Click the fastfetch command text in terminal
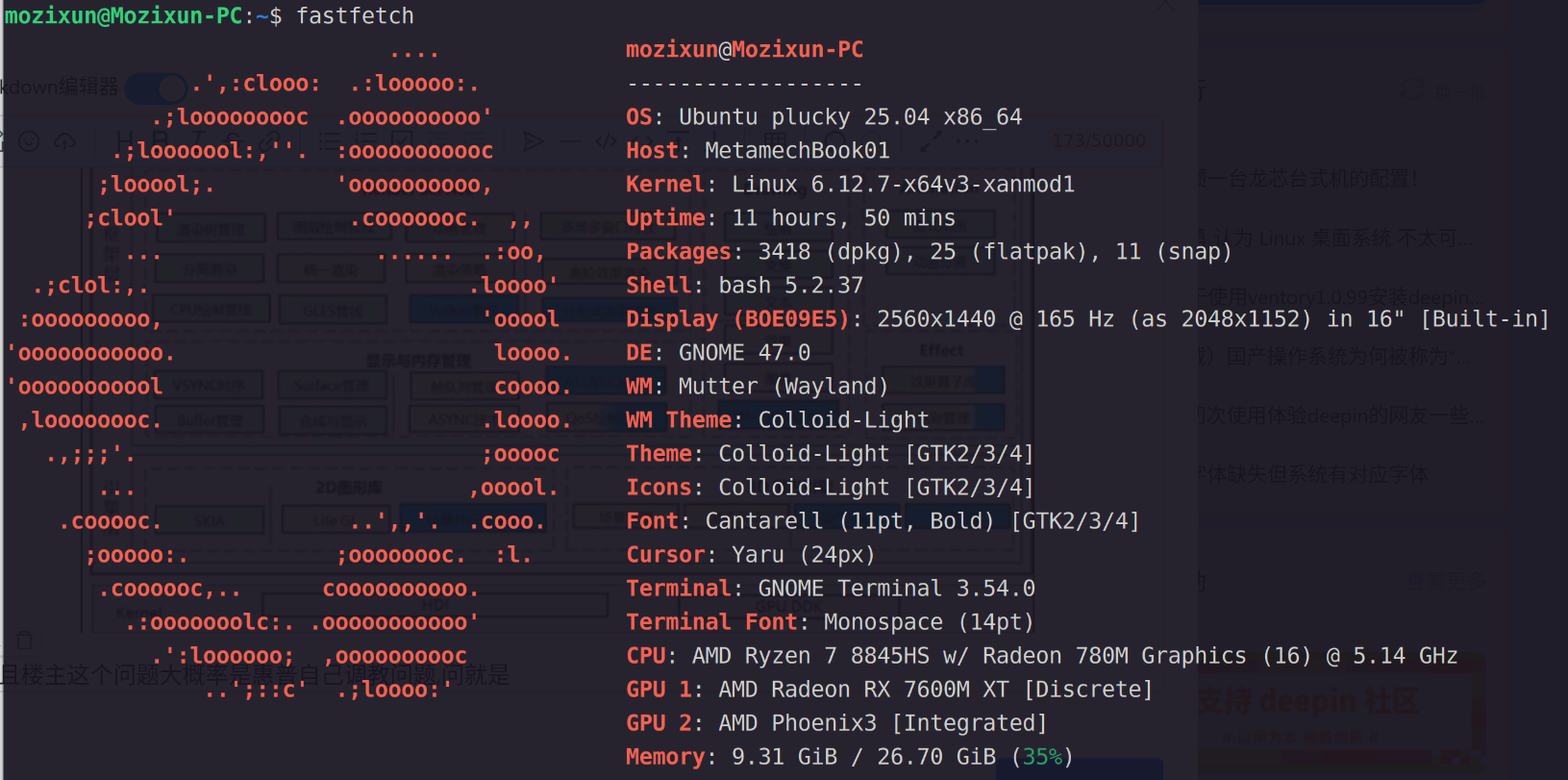This screenshot has width=1568, height=780. 355,15
